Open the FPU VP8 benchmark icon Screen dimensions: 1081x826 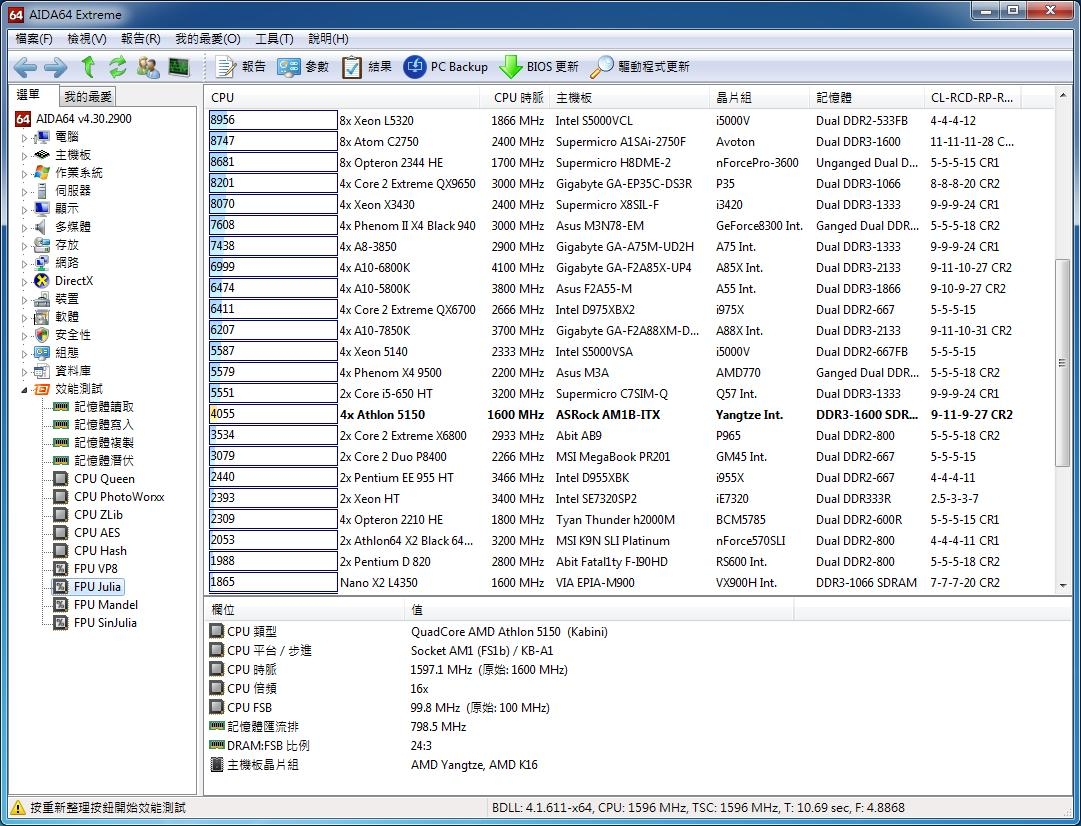pyautogui.click(x=61, y=569)
